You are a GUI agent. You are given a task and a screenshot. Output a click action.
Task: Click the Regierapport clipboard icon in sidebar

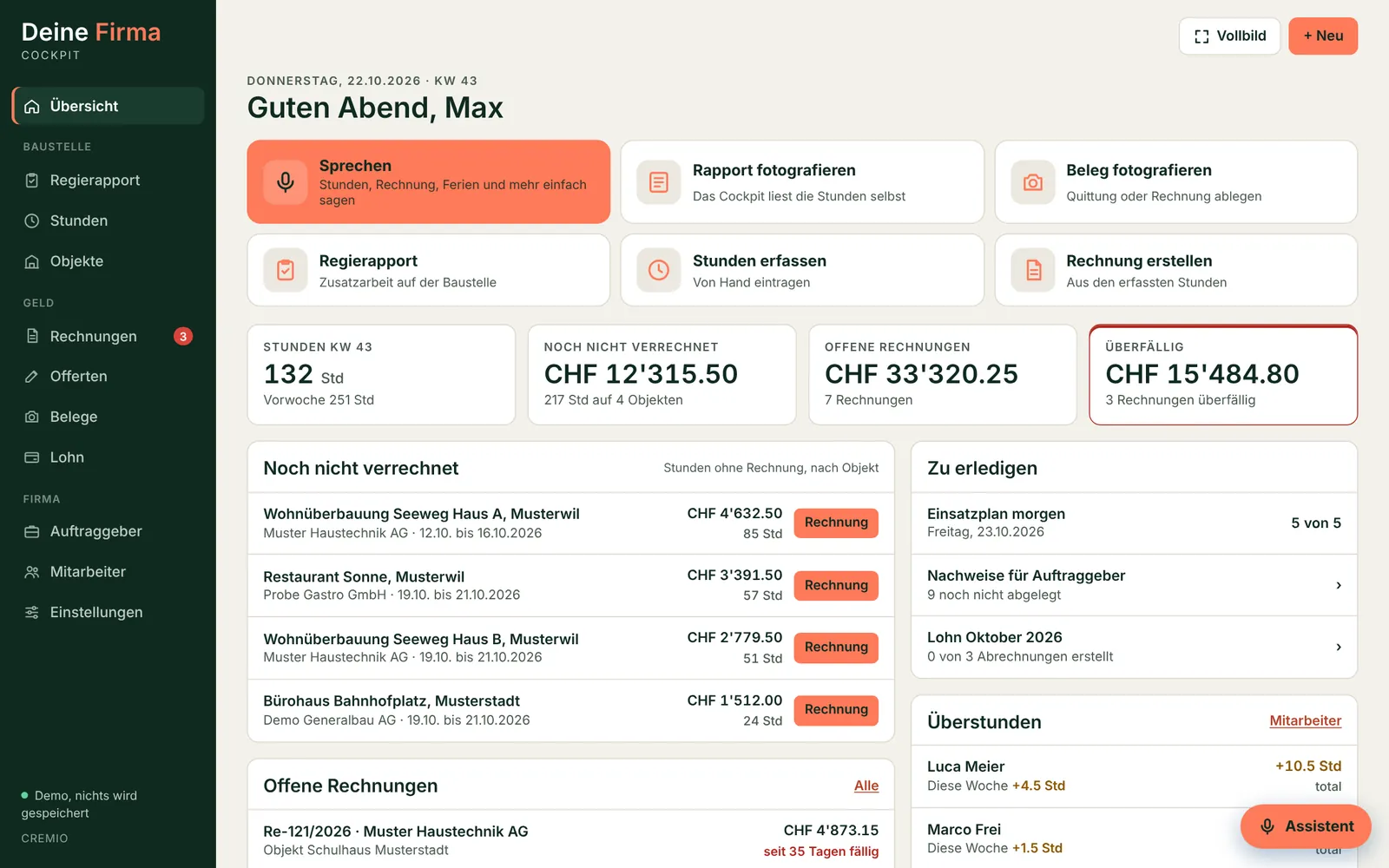click(32, 181)
